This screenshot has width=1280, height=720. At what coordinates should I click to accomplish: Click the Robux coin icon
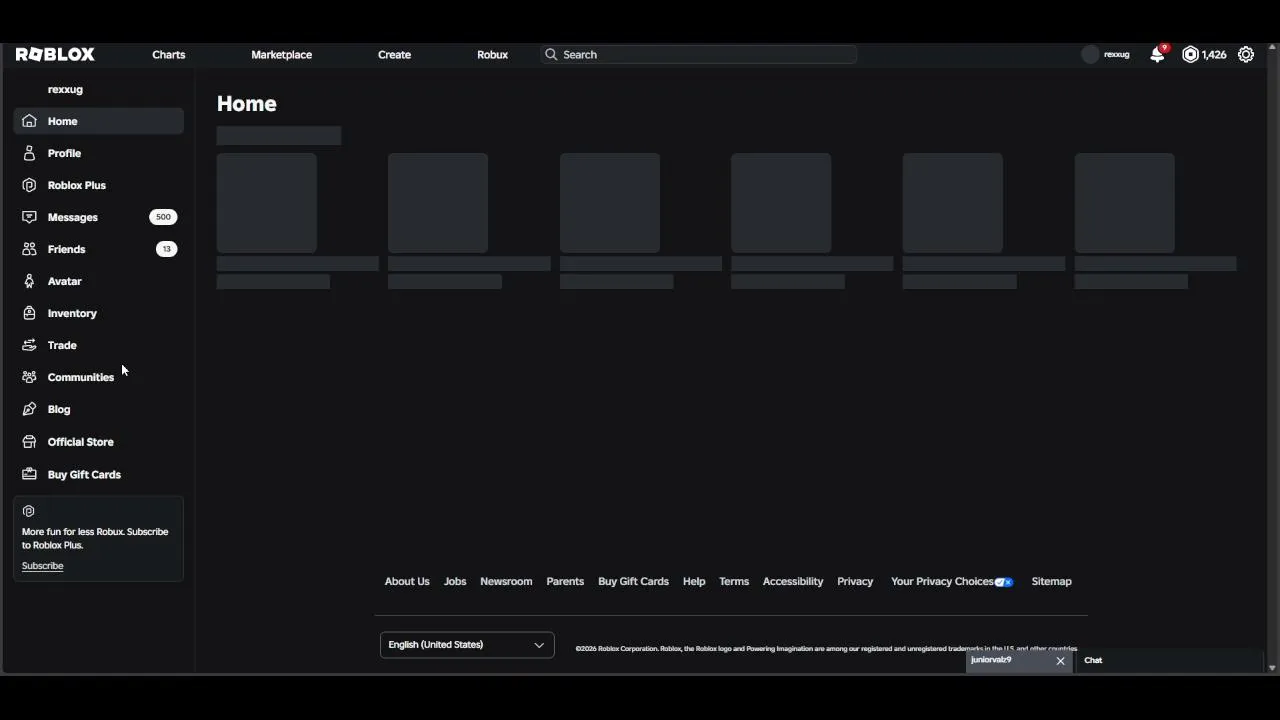(1190, 55)
